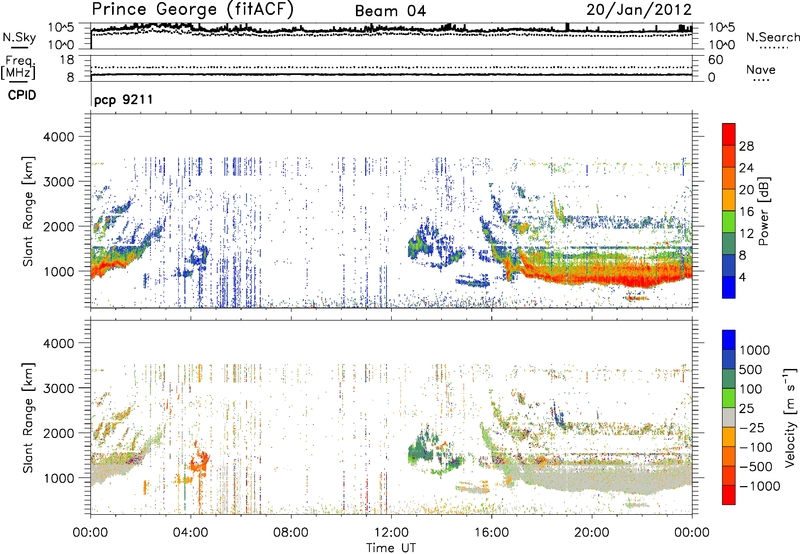
Task: Click the '18' frequency axis value
Action: (67, 60)
